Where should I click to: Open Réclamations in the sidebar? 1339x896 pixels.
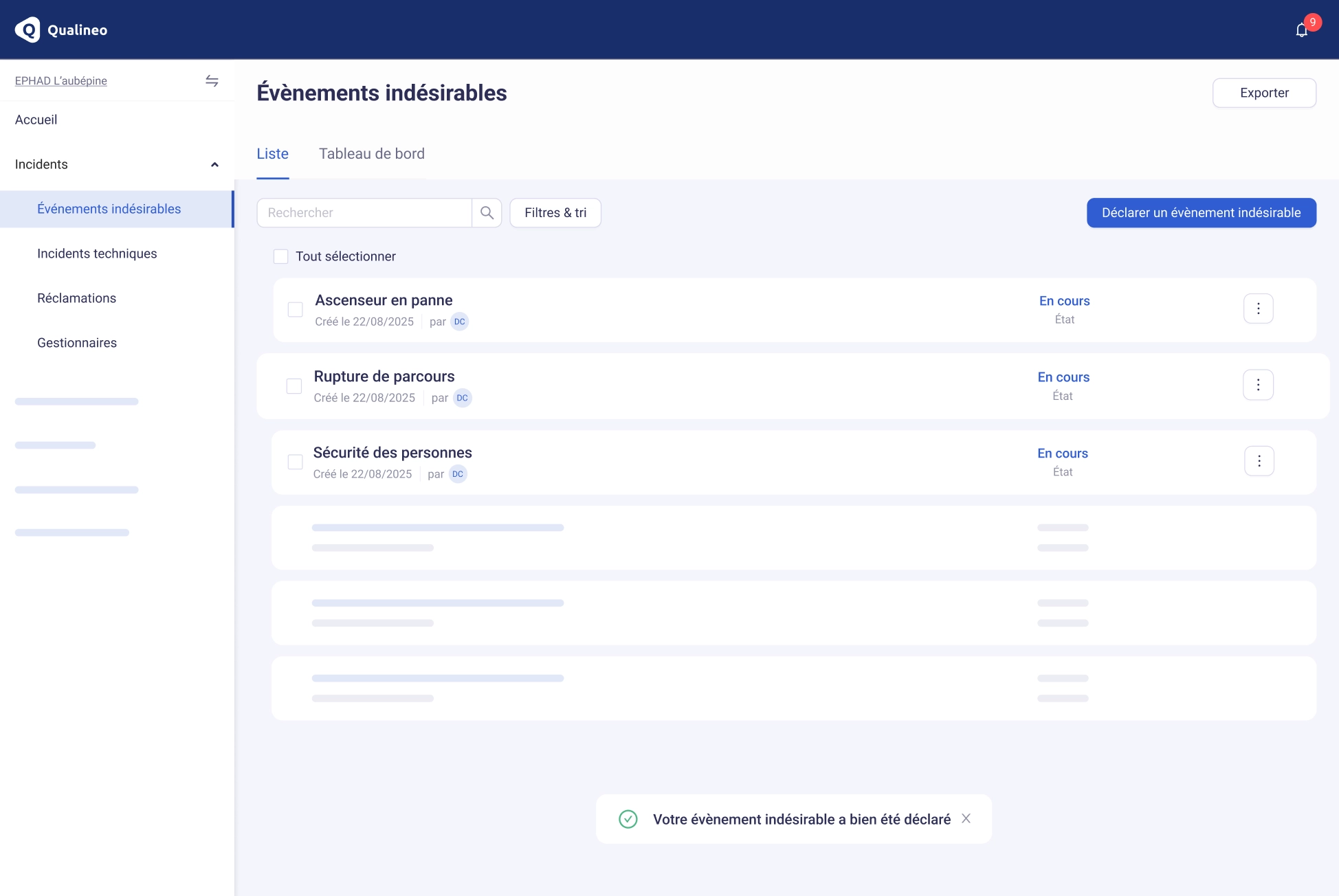(x=76, y=298)
